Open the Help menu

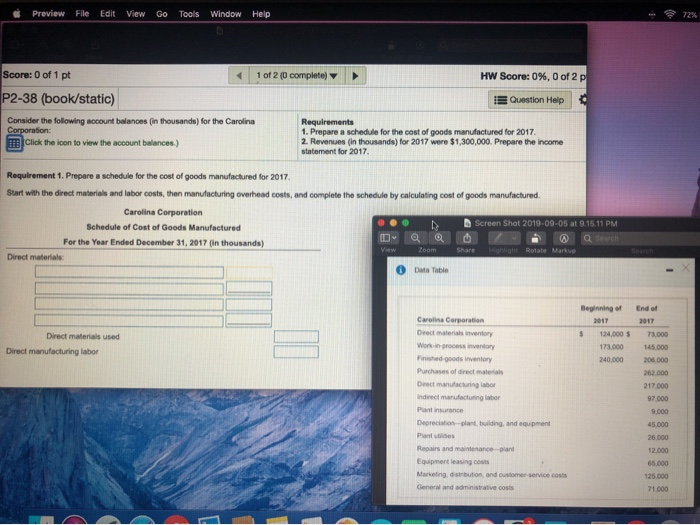(x=261, y=14)
